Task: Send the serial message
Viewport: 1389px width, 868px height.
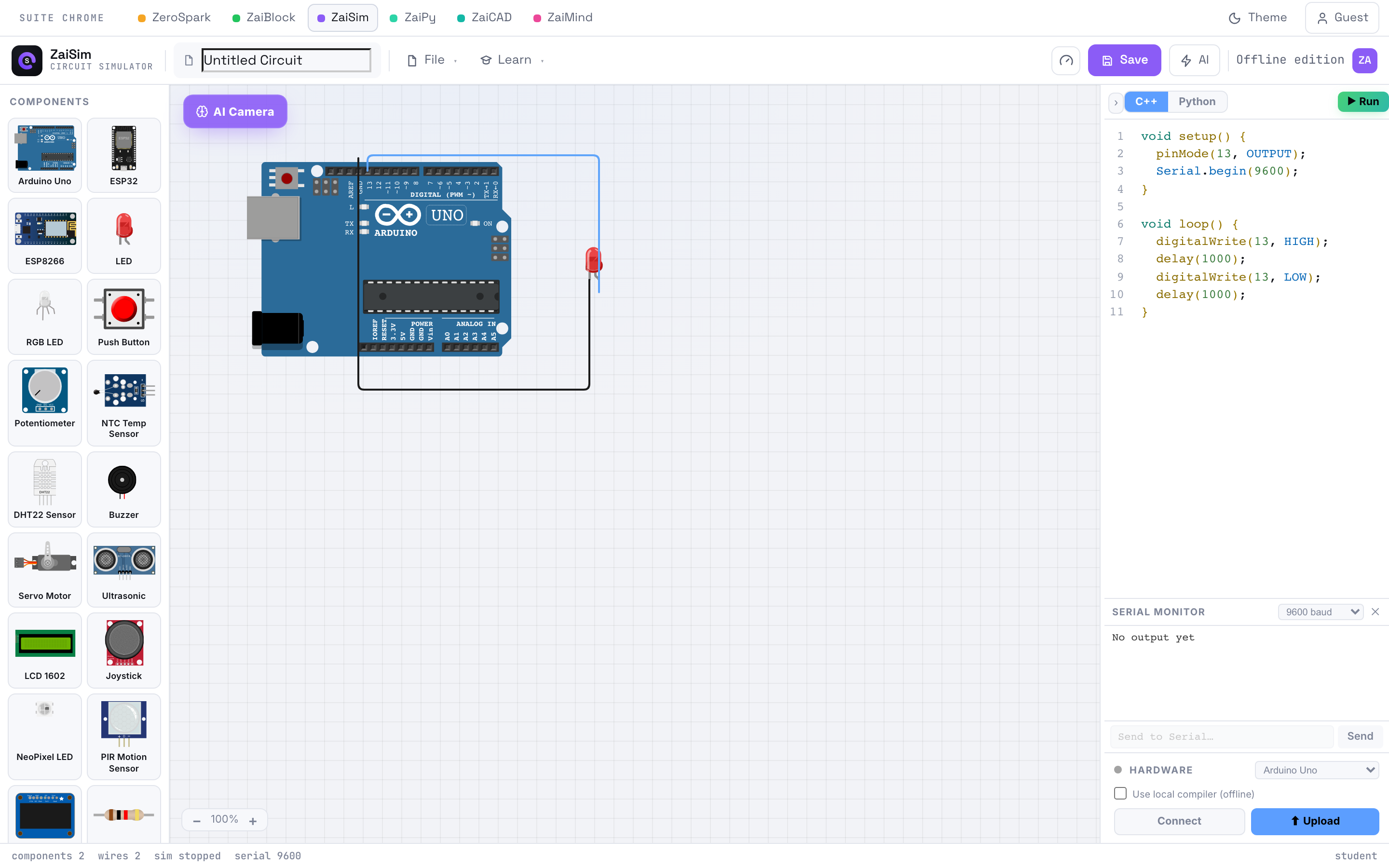Action: point(1360,736)
